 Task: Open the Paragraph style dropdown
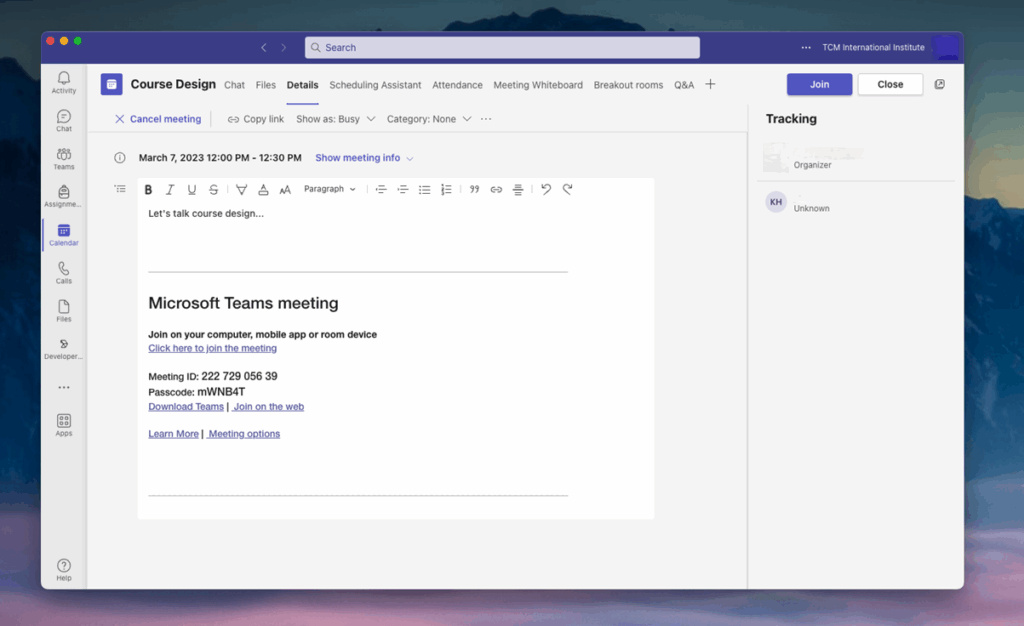click(x=329, y=189)
